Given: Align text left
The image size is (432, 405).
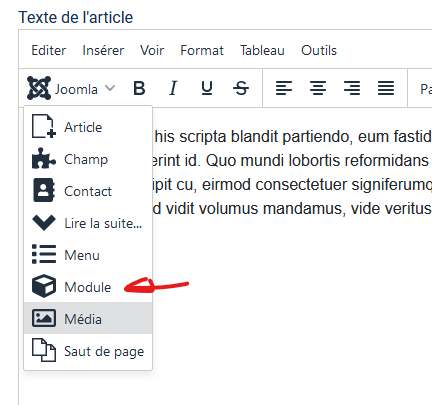Looking at the screenshot, I should pyautogui.click(x=284, y=88).
